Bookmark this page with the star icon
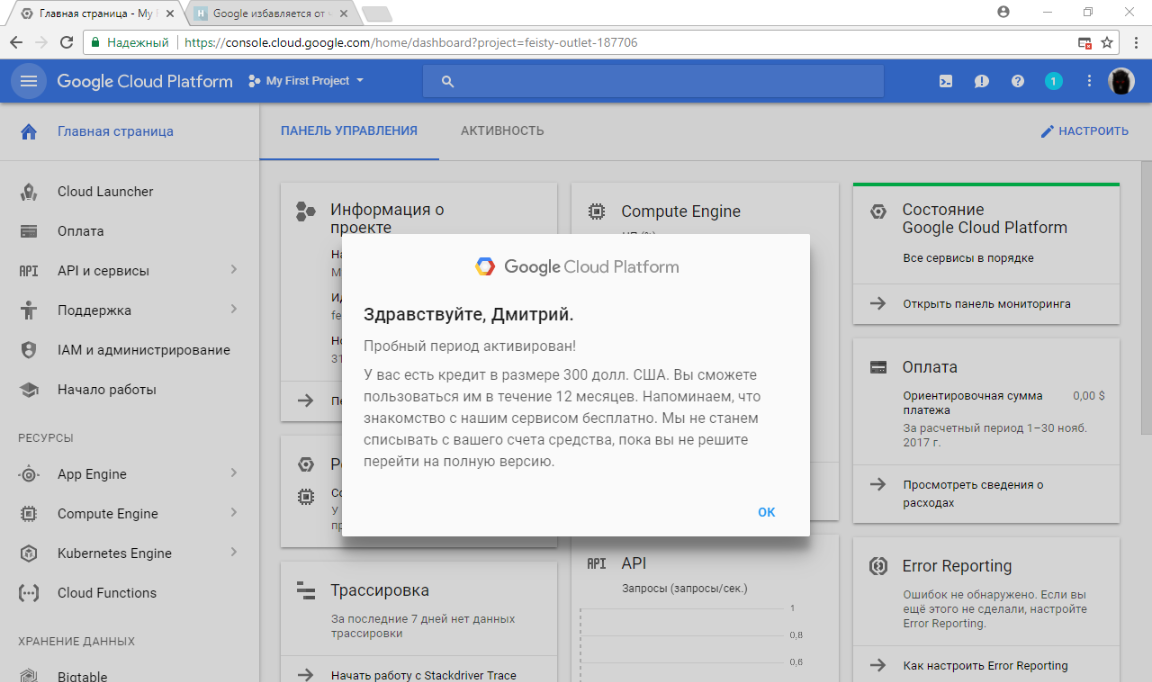This screenshot has width=1152, height=682. pyautogui.click(x=1107, y=43)
